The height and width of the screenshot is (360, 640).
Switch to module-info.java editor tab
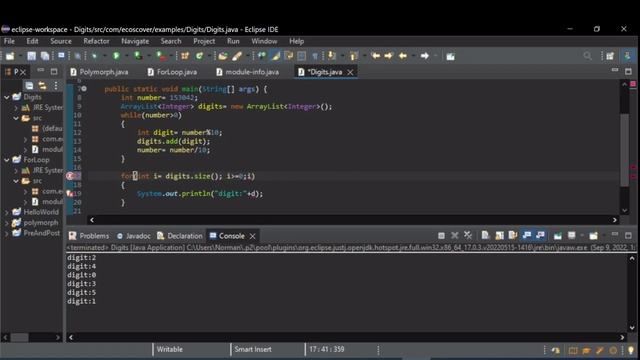(x=248, y=72)
